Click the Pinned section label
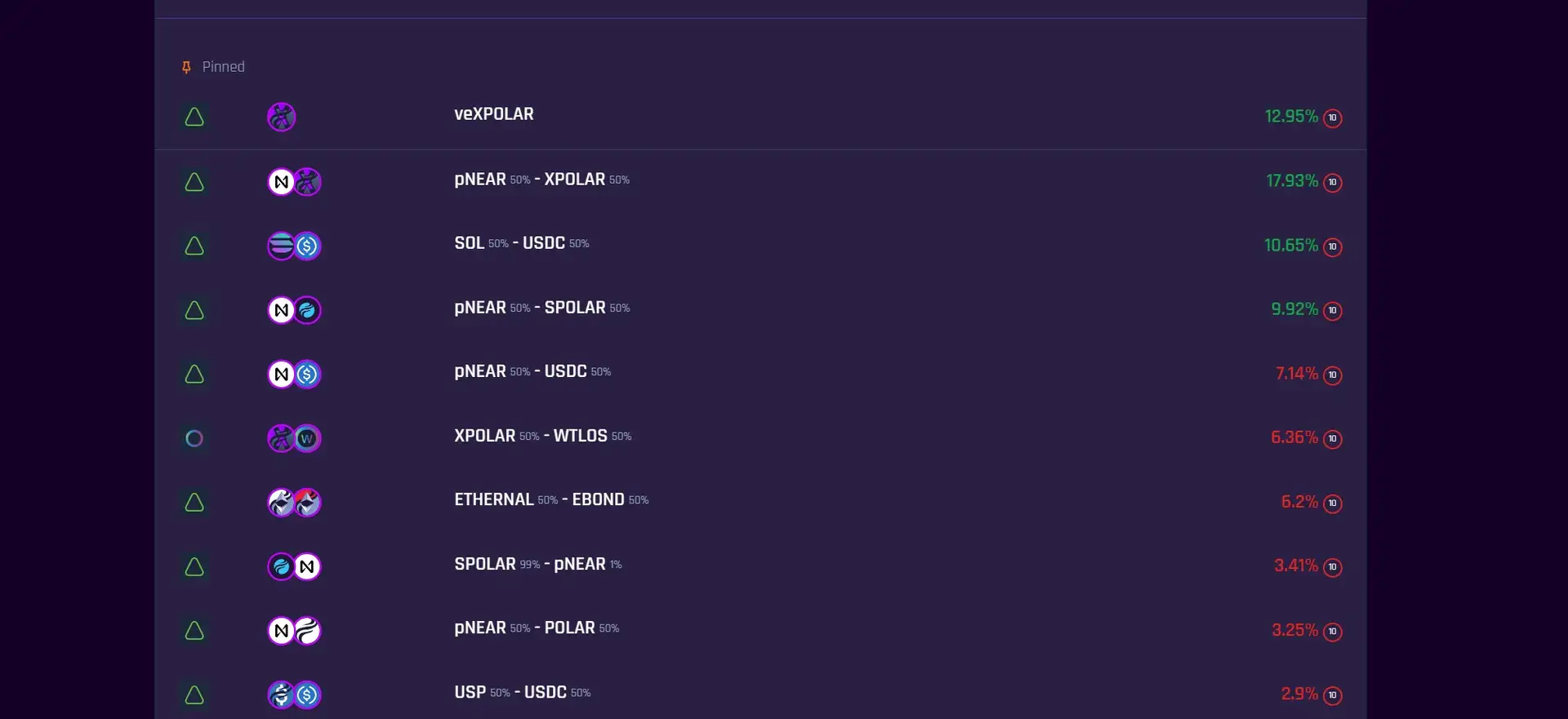The width and height of the screenshot is (1568, 719). pos(223,67)
